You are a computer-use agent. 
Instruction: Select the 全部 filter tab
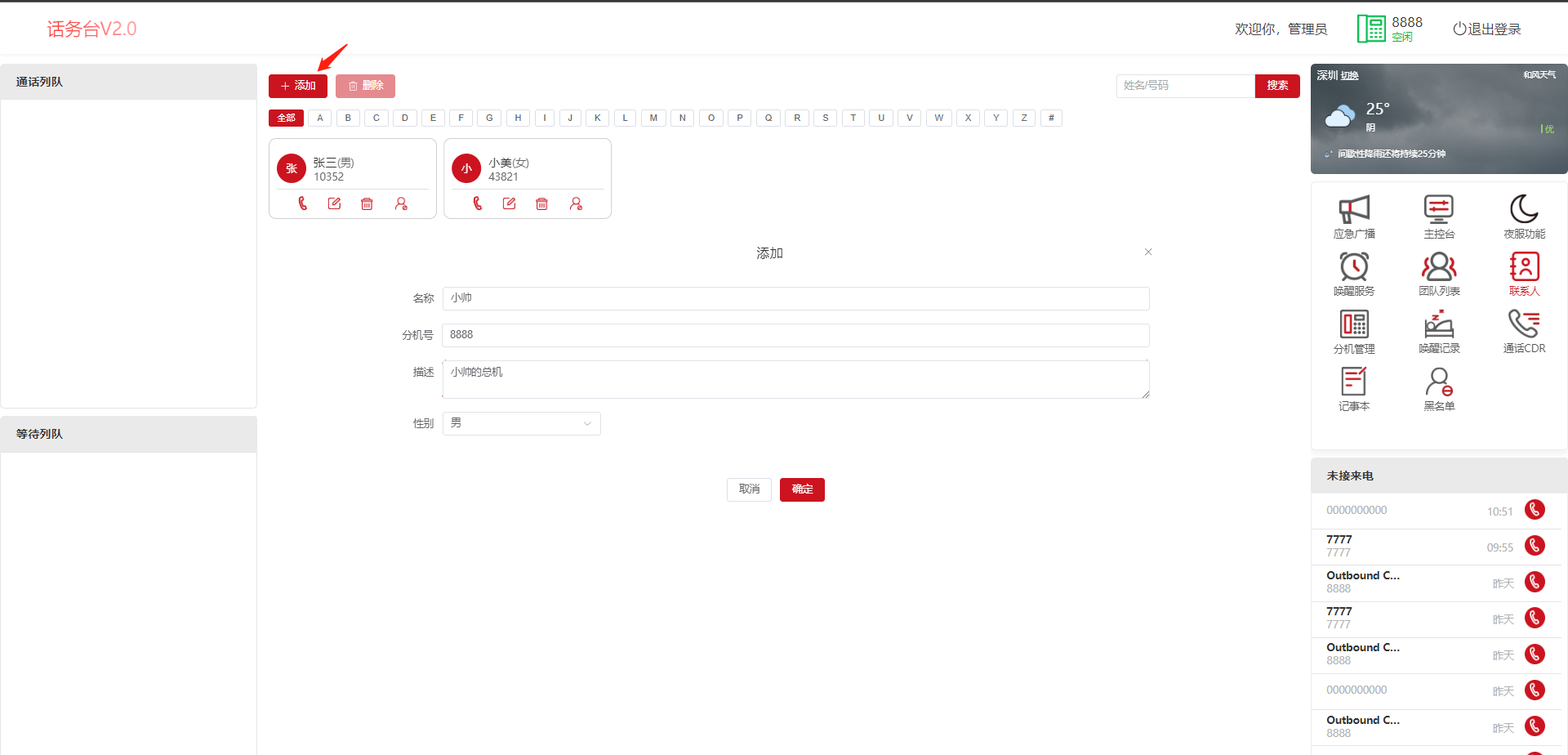[286, 118]
